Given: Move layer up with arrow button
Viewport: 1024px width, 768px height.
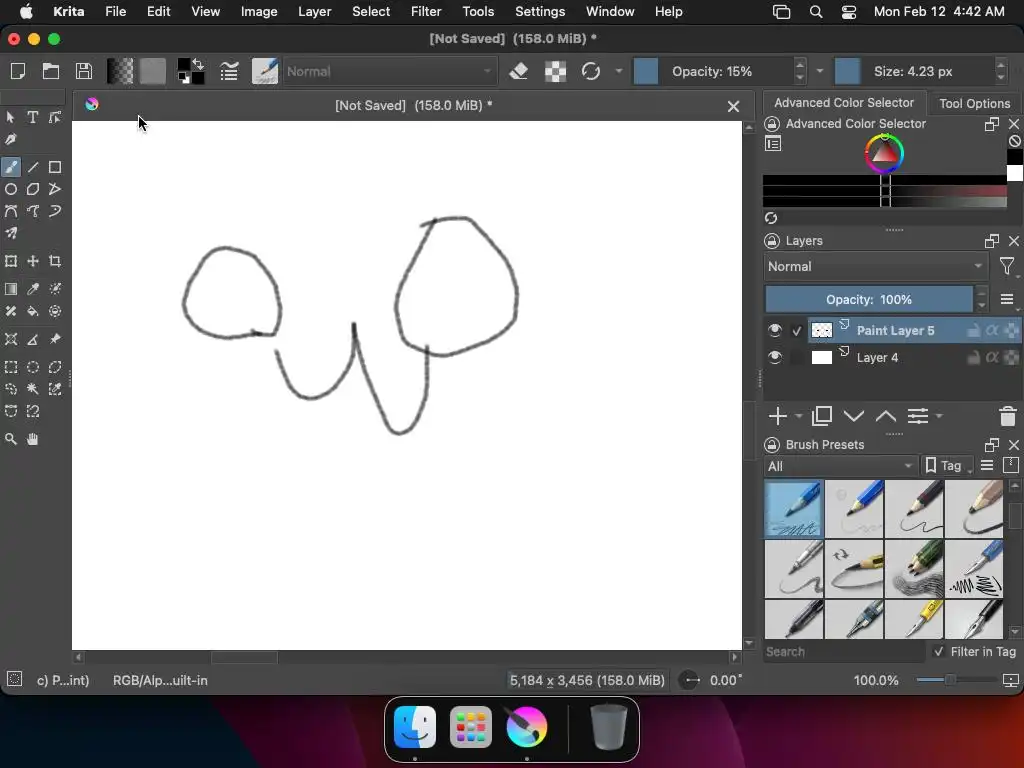Looking at the screenshot, I should coord(886,416).
